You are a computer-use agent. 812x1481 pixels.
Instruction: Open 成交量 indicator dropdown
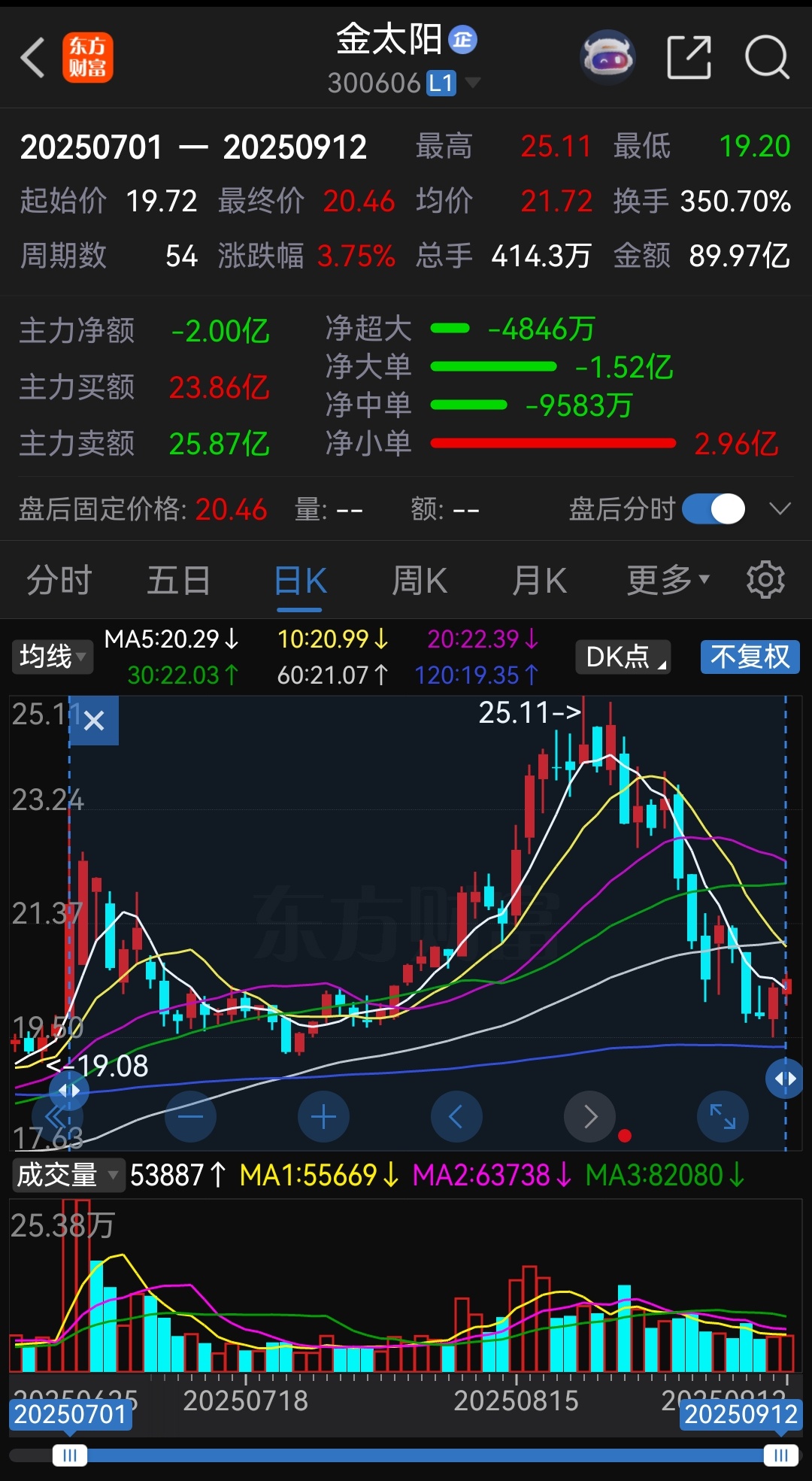coord(68,1174)
